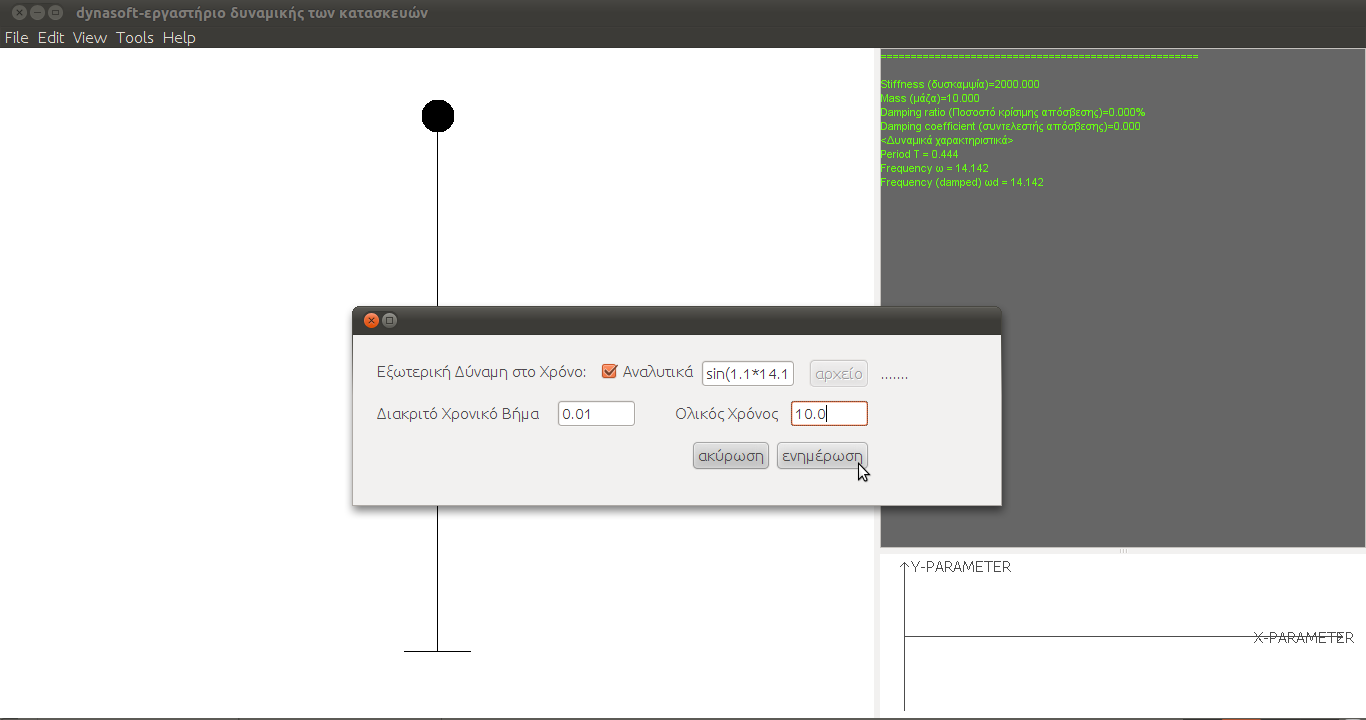Click the Mass=10.000 output line
The image size is (1366, 720).
(930, 99)
